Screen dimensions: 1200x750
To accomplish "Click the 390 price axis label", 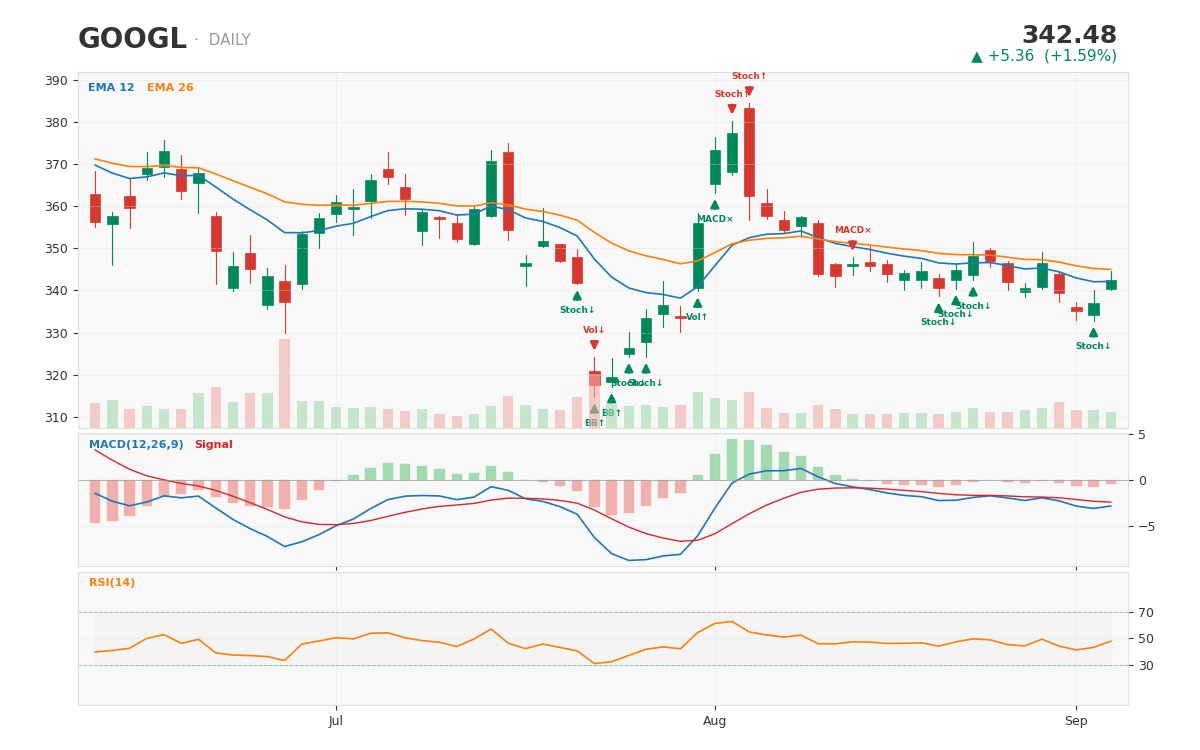I will pos(57,81).
